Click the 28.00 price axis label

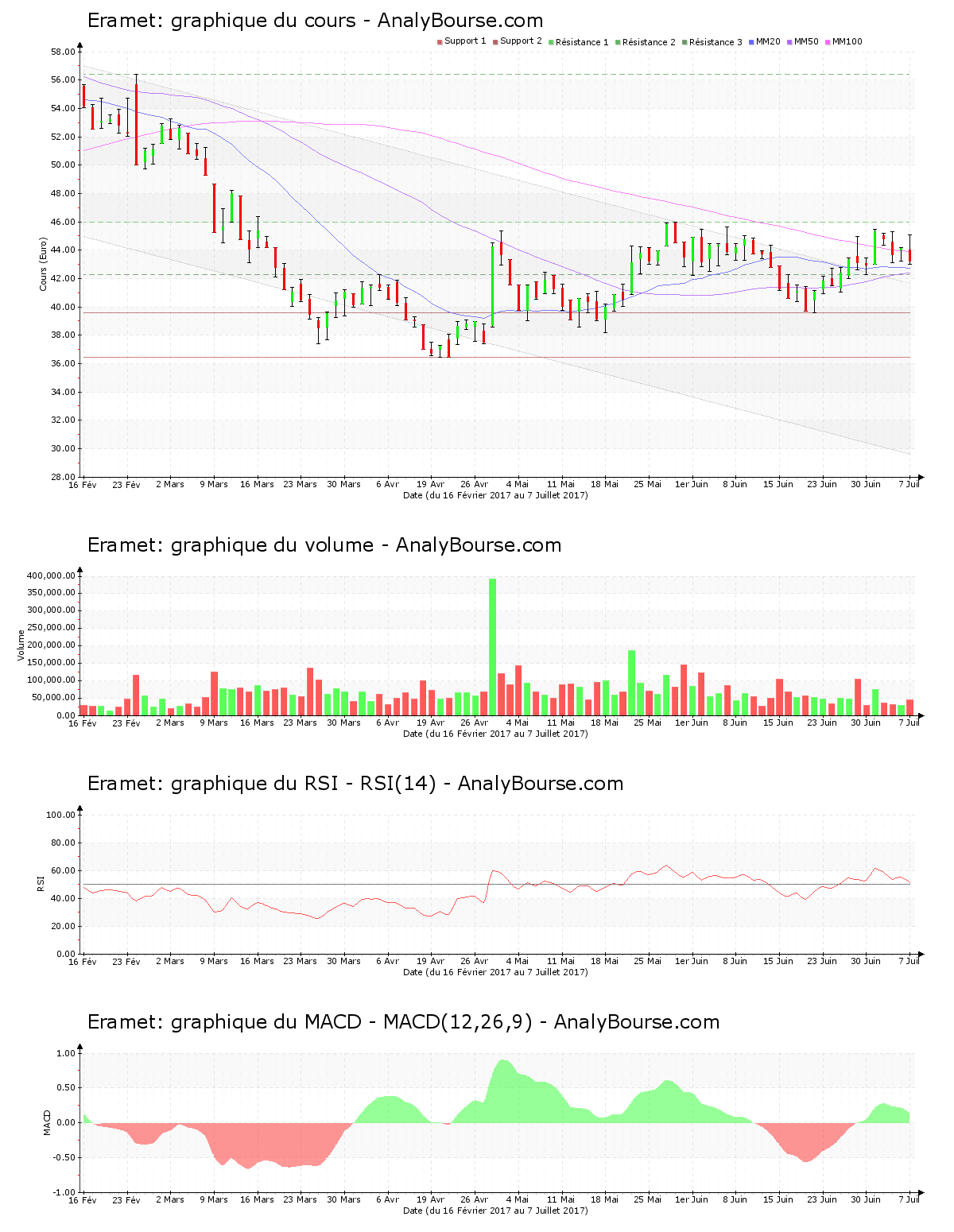pyautogui.click(x=63, y=477)
